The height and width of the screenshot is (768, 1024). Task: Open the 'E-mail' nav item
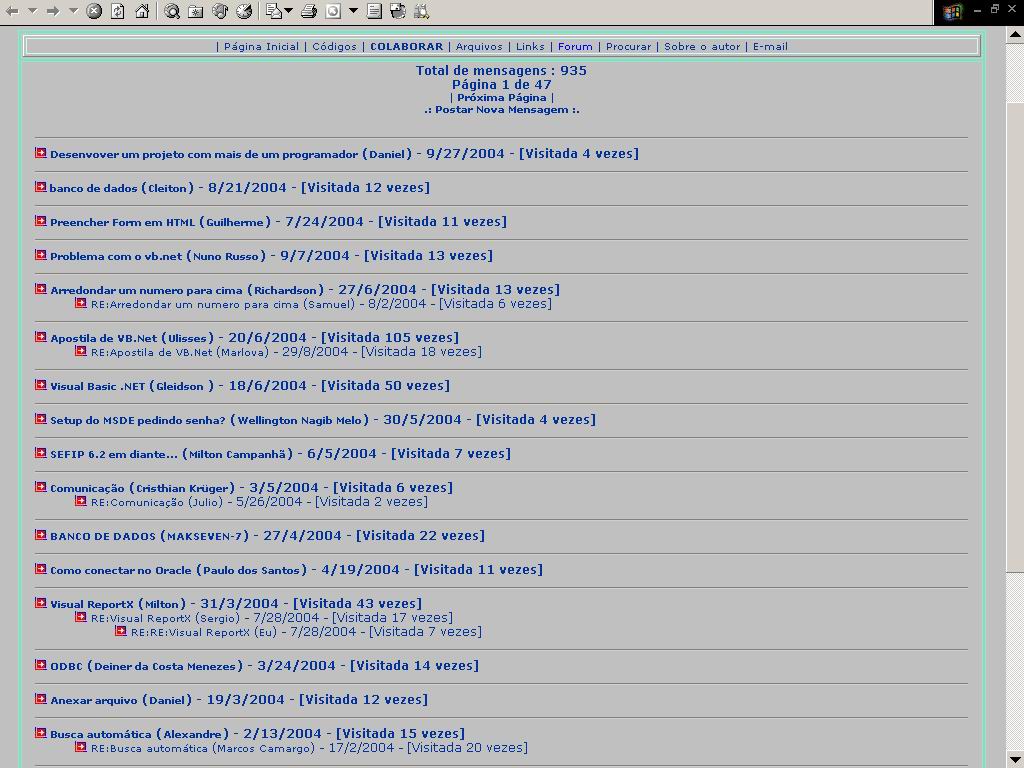[770, 46]
